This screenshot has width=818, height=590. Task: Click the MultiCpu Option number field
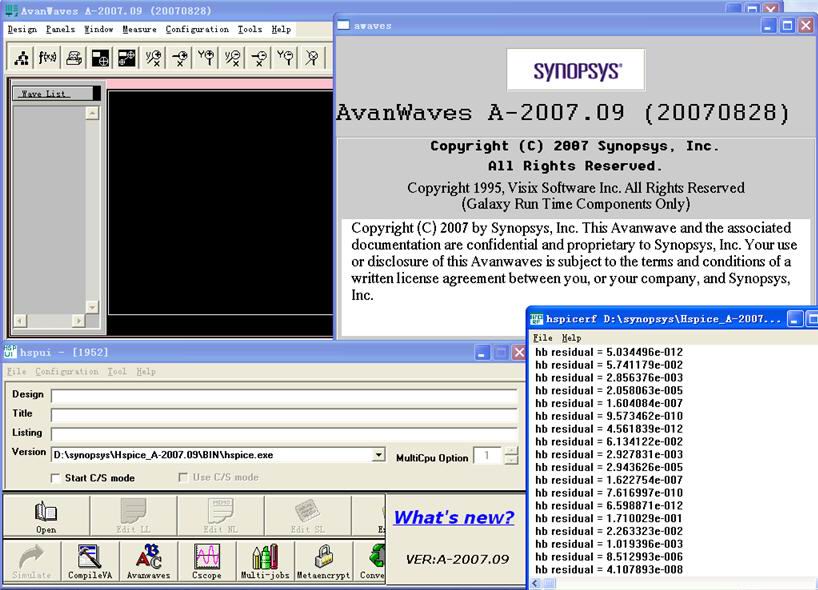tap(489, 456)
